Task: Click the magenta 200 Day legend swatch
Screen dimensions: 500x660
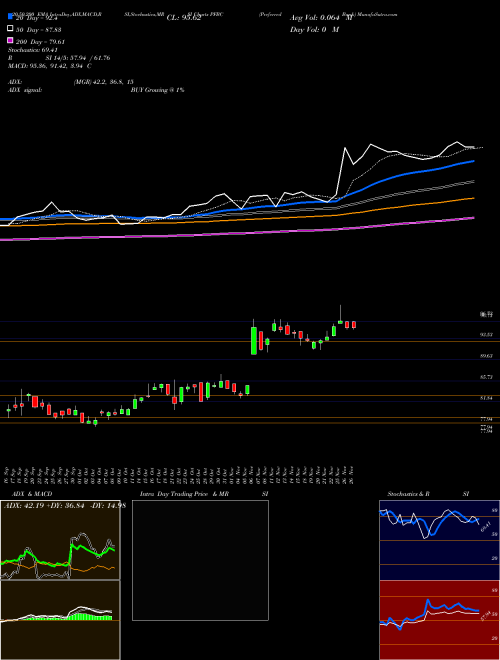Action: 10,41
